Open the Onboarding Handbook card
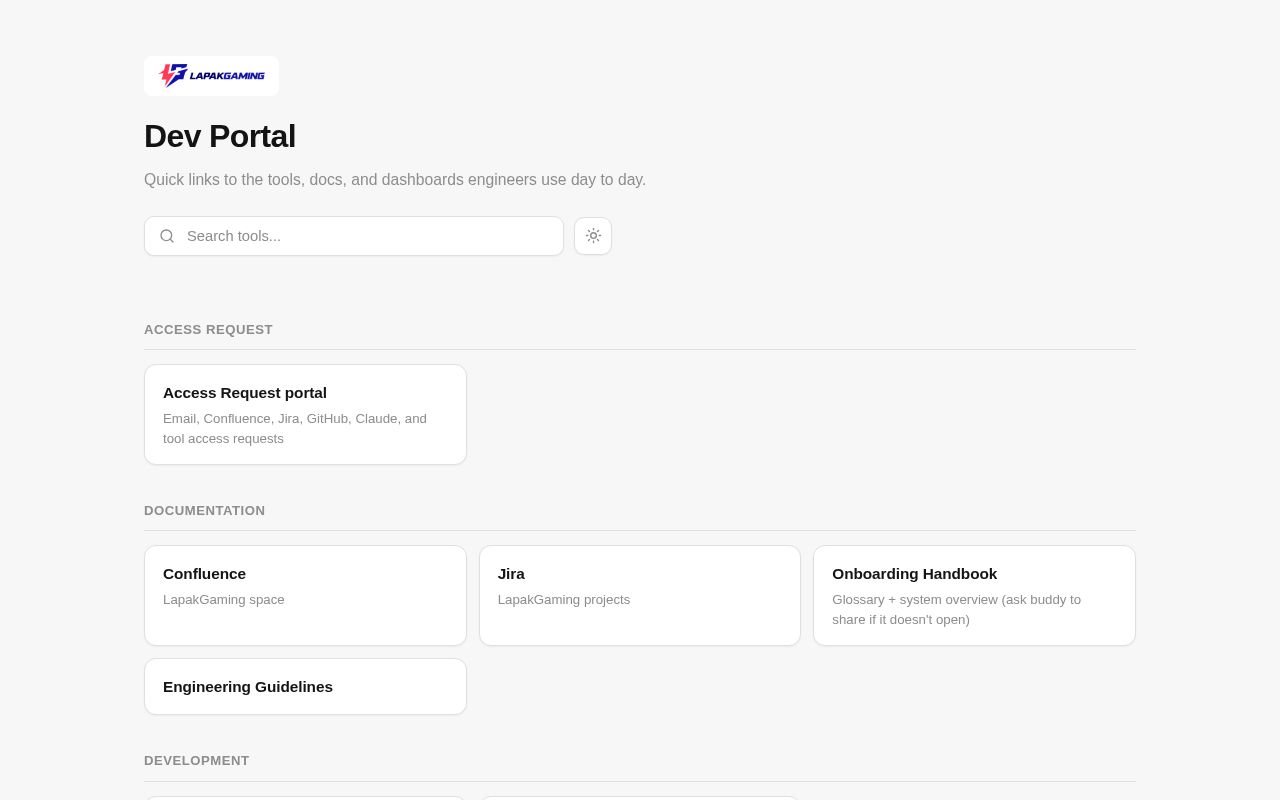This screenshot has width=1280, height=800. tap(974, 595)
